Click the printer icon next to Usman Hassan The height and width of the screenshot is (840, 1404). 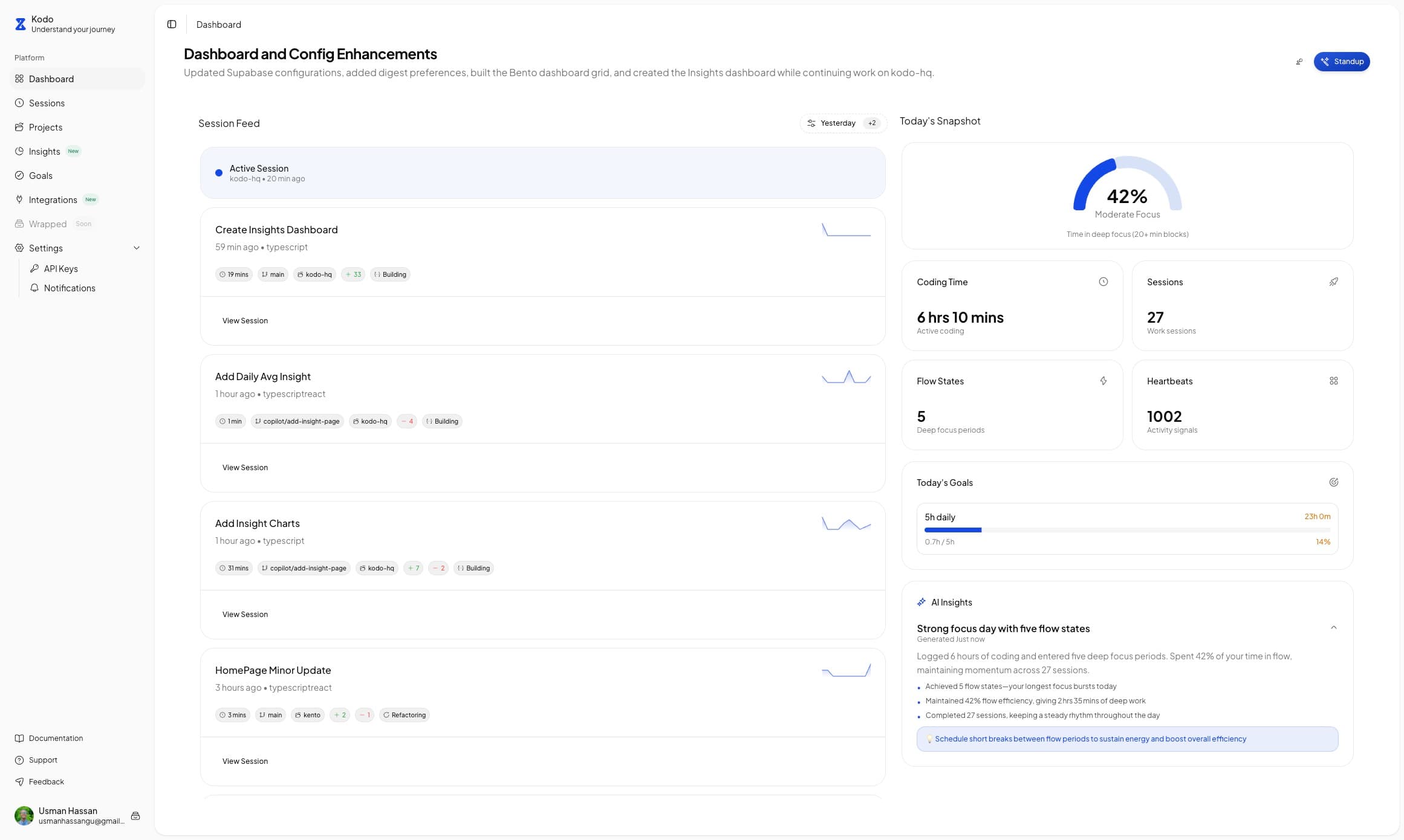coord(135,815)
